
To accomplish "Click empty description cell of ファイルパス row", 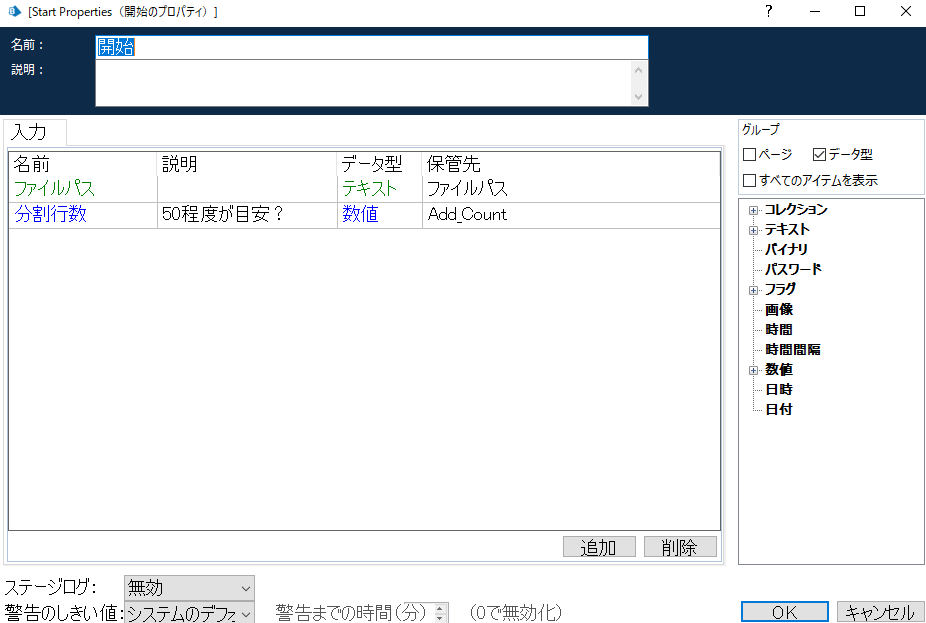I will [x=247, y=189].
